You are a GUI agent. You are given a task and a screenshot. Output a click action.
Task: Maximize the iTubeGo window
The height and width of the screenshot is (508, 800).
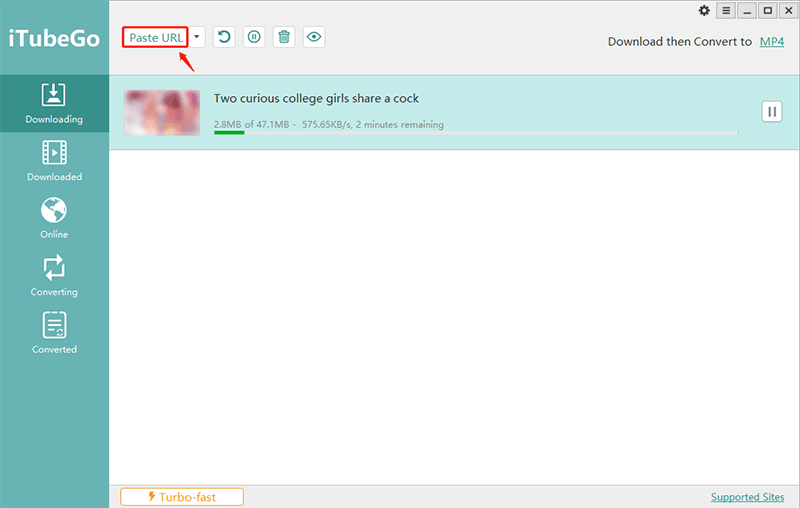coord(768,11)
